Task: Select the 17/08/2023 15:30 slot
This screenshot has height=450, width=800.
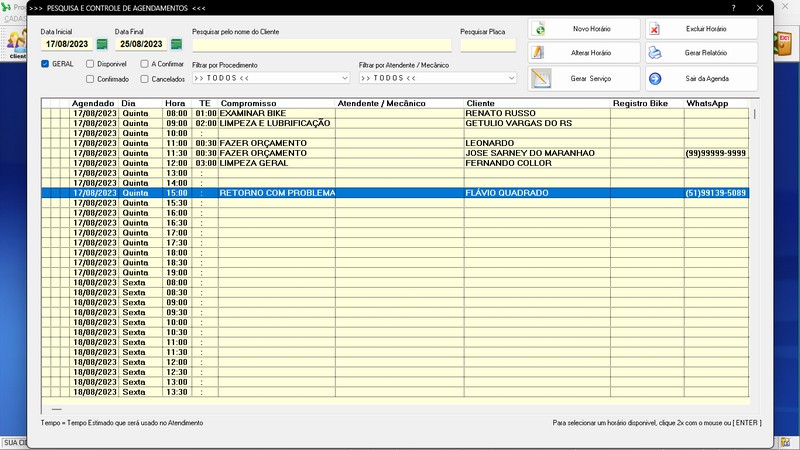Action: (x=395, y=203)
